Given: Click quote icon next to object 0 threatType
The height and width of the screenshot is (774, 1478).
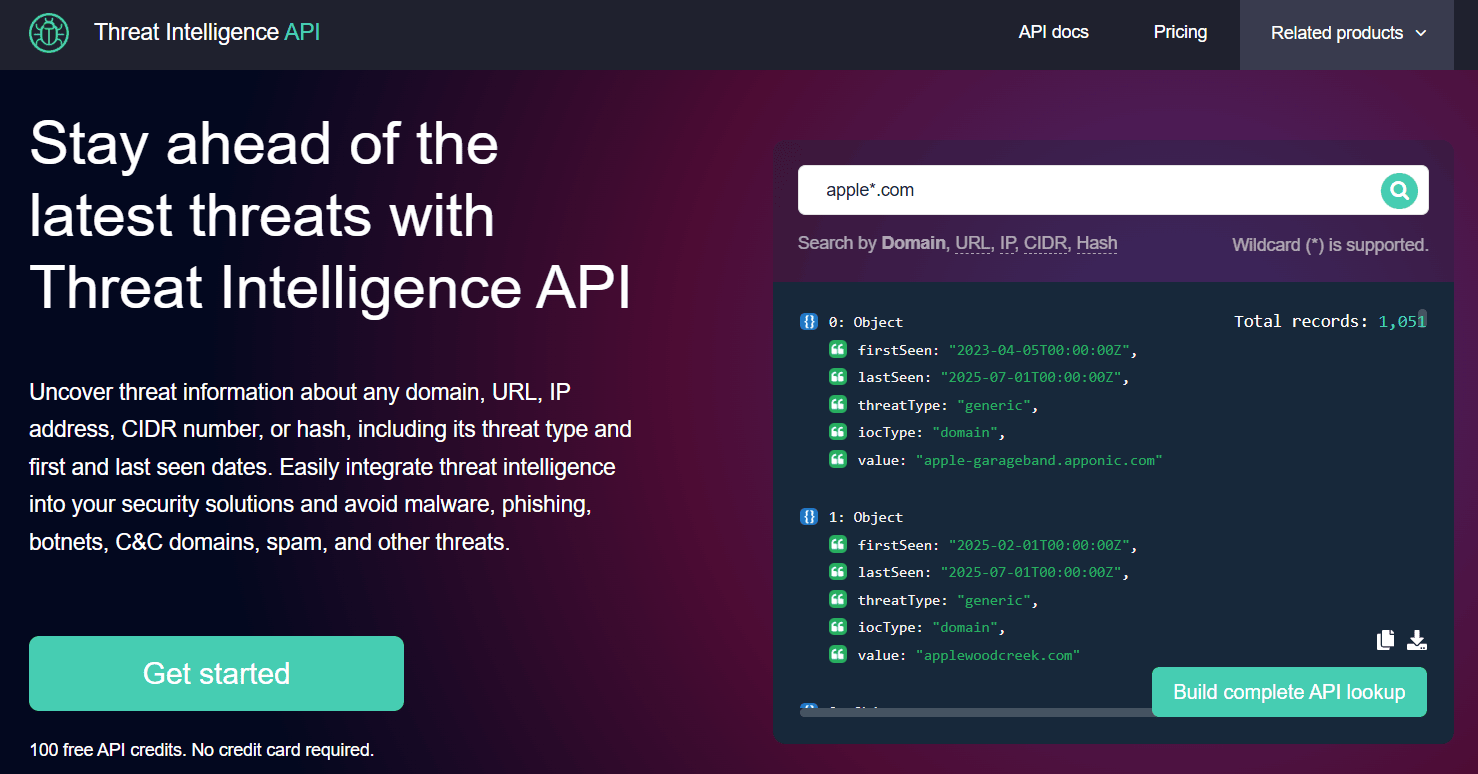Looking at the screenshot, I should (x=838, y=405).
